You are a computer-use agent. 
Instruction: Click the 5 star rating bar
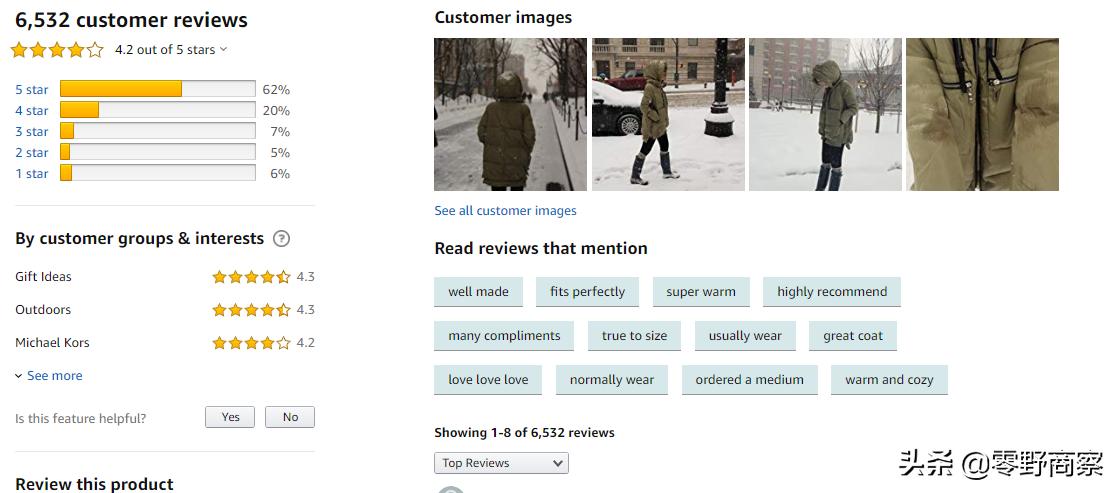click(x=157, y=89)
